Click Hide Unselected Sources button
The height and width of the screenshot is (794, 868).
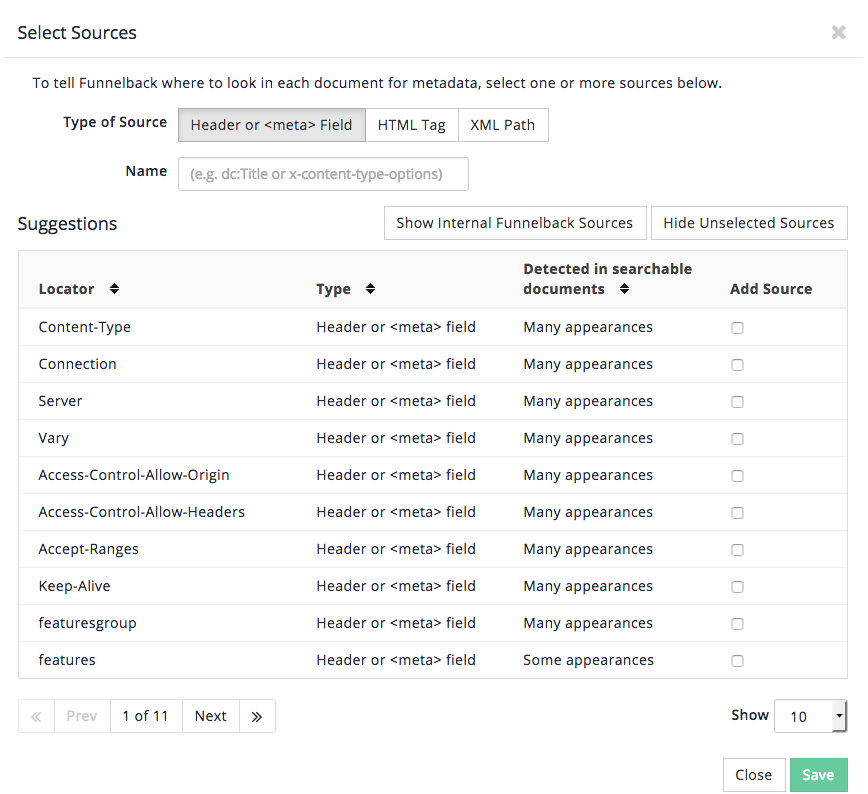(x=748, y=223)
